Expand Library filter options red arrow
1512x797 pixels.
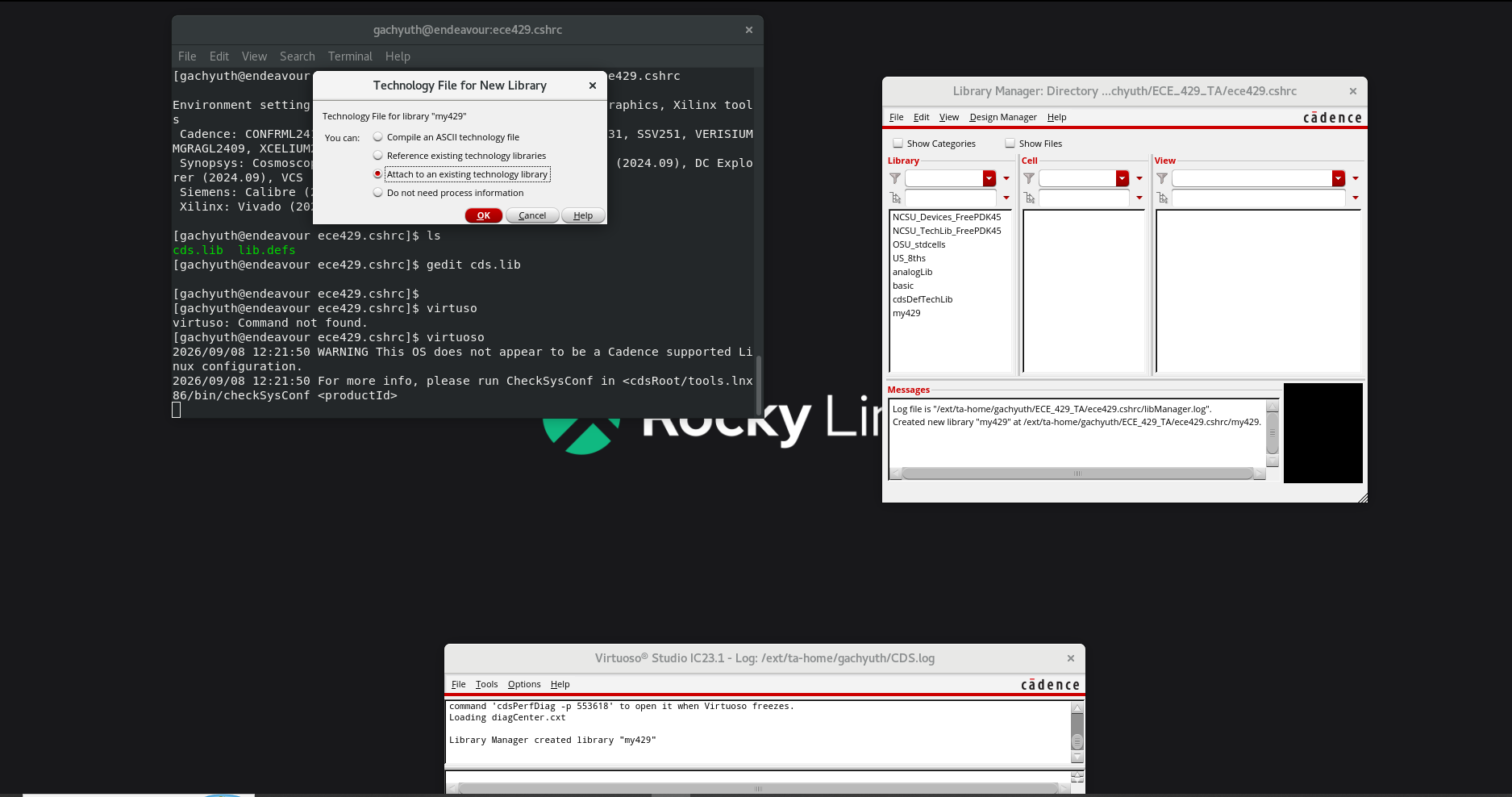click(x=1006, y=178)
